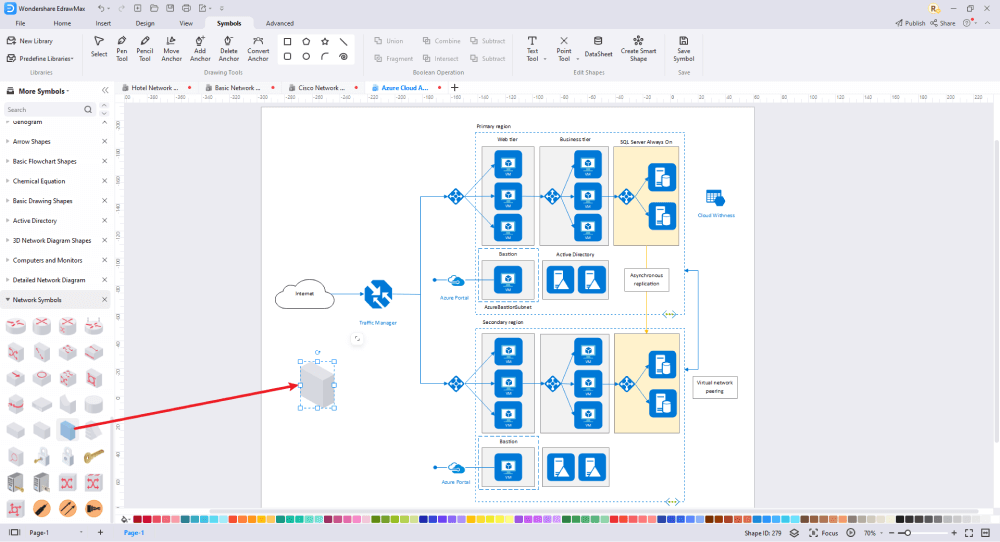The height and width of the screenshot is (542, 1000).
Task: Open Predefine Libraries dropdown
Action: pyautogui.click(x=40, y=59)
